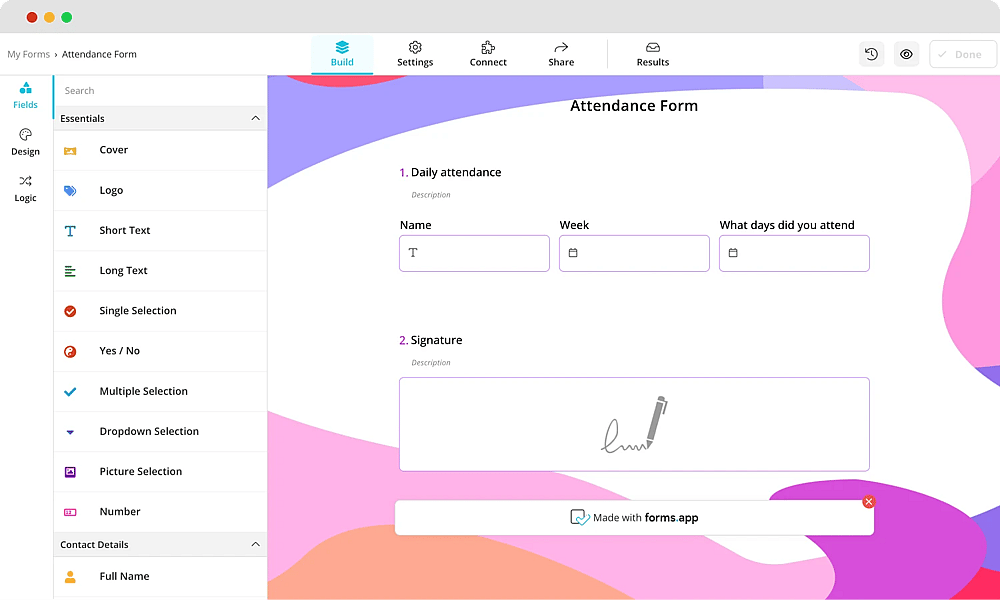Click the What days did you attend label
The width and height of the screenshot is (1000, 600).
coord(787,225)
